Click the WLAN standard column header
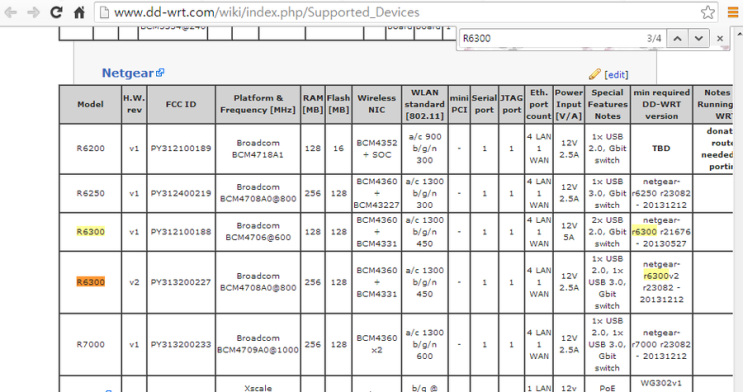Viewport: 743px width, 392px height. [x=425, y=104]
